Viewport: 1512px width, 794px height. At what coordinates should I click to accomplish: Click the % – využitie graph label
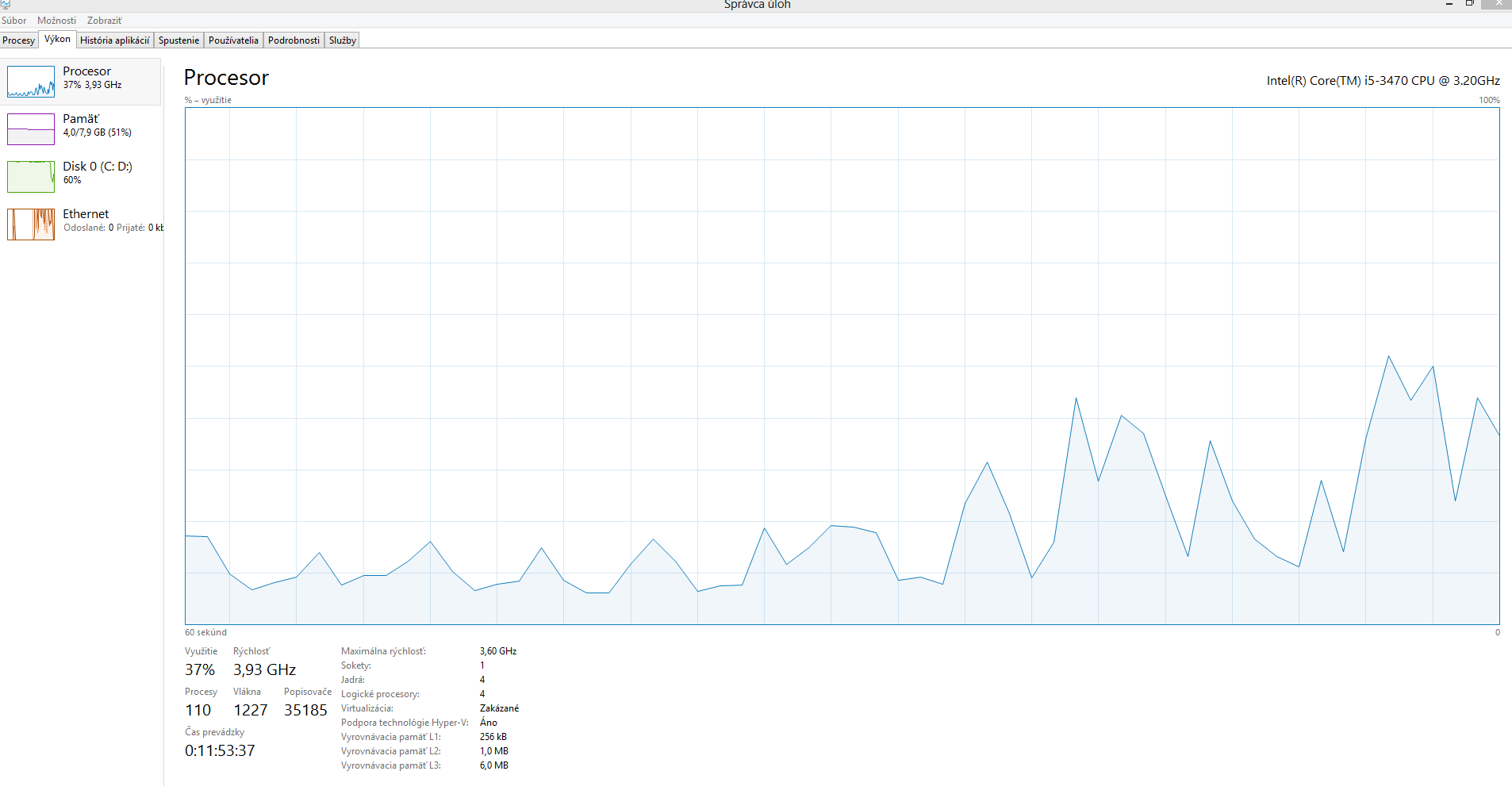208,100
